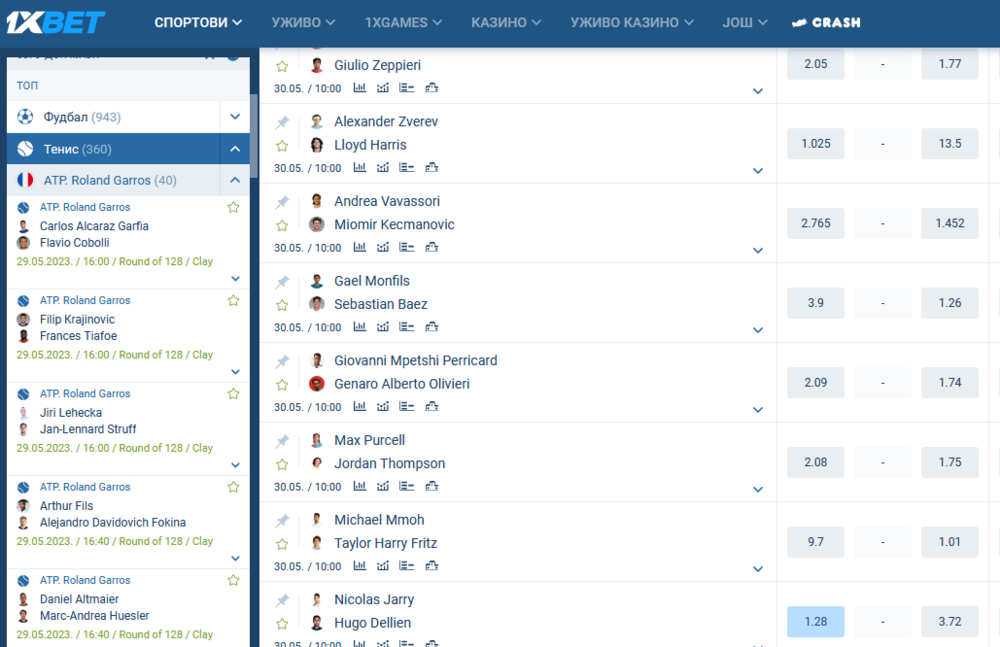Expand the Фудбал sports category

235,117
